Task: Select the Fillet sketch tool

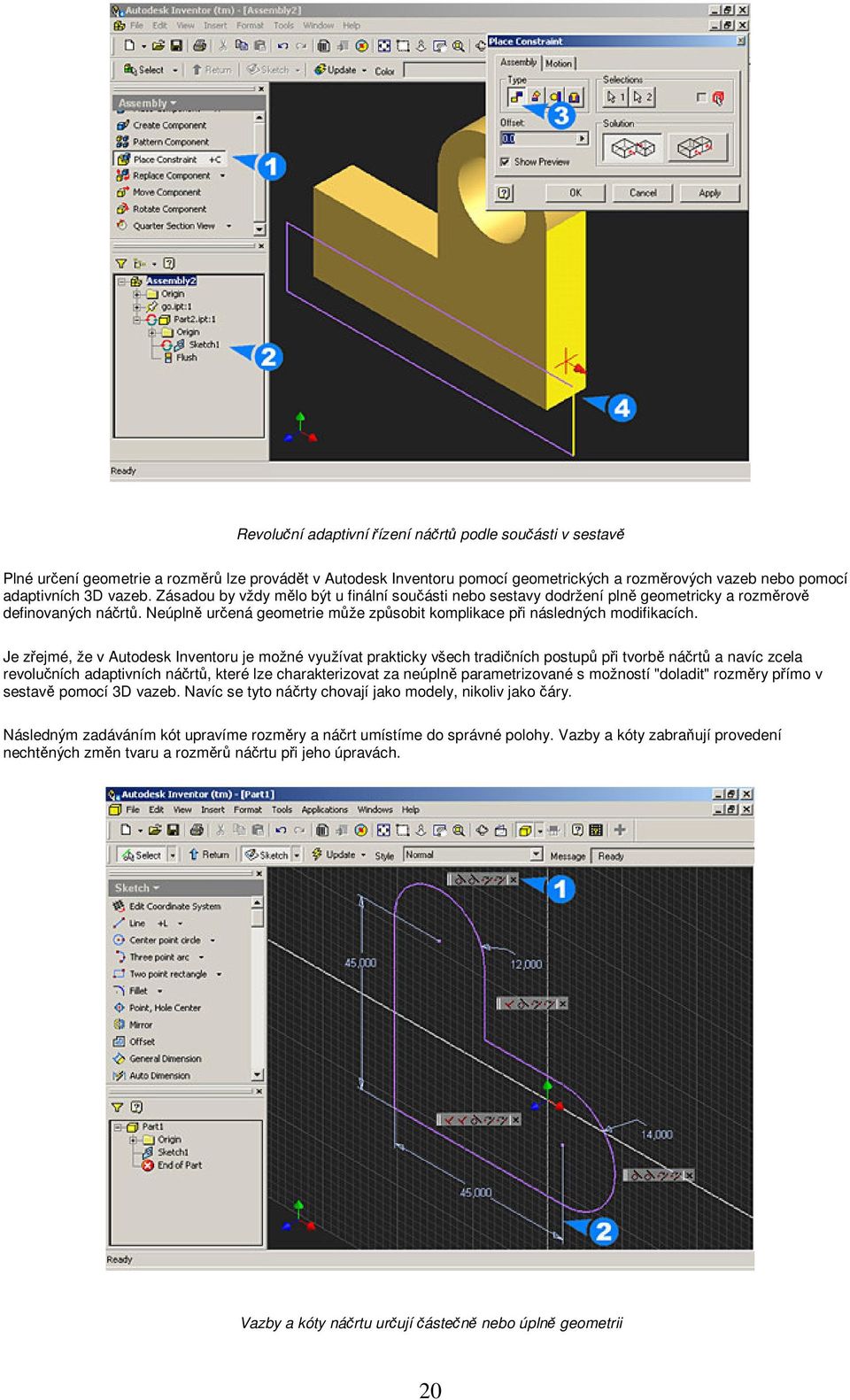Action: [131, 991]
